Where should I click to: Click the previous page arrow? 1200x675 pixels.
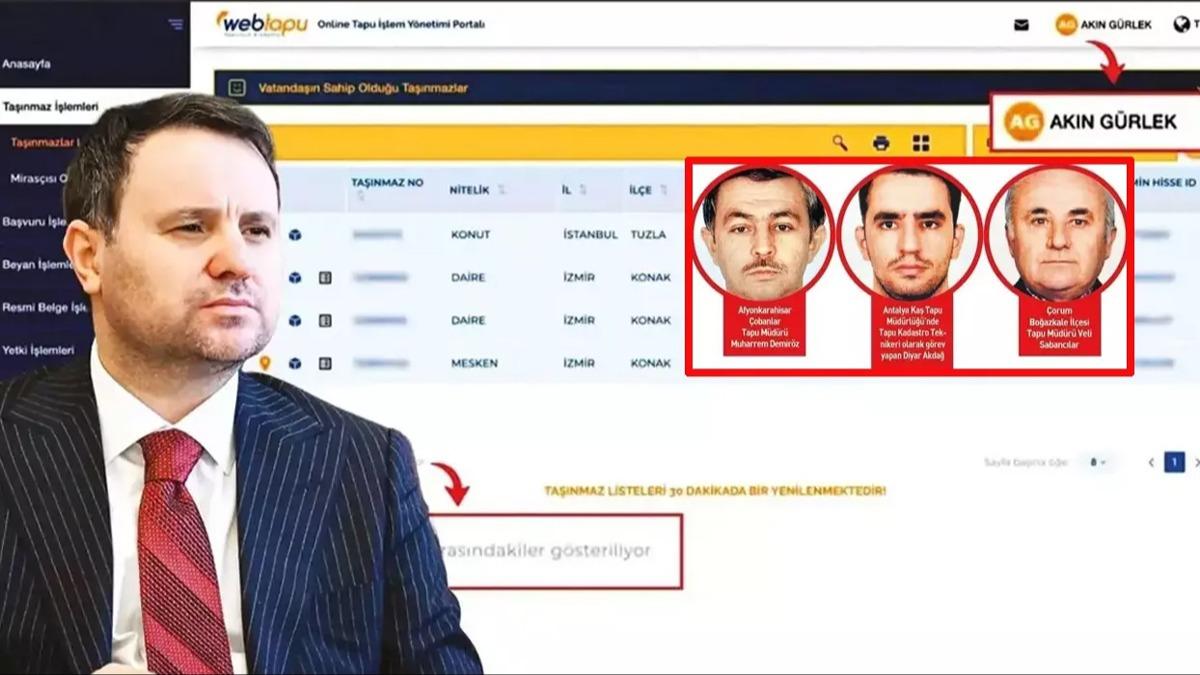click(x=1151, y=462)
